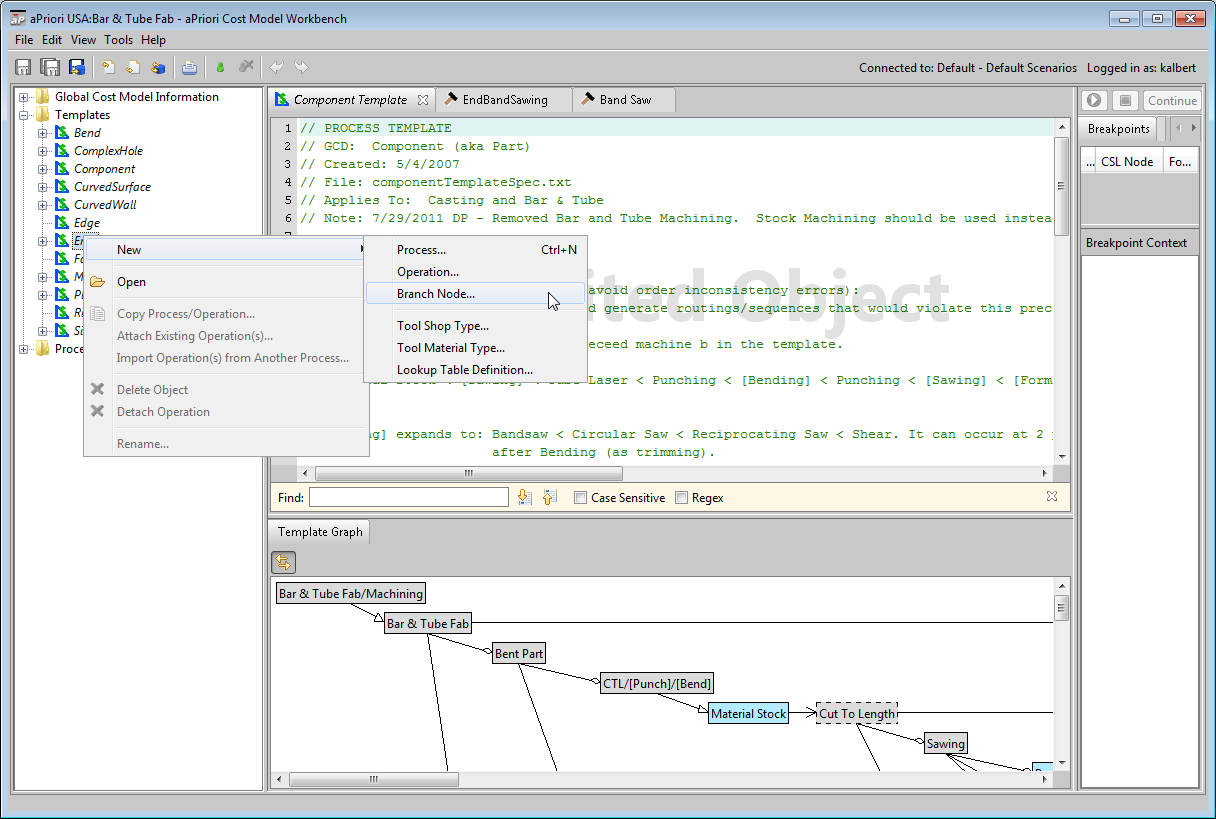This screenshot has width=1216, height=819.
Task: Enable the Regex search checkbox
Action: pyautogui.click(x=681, y=497)
